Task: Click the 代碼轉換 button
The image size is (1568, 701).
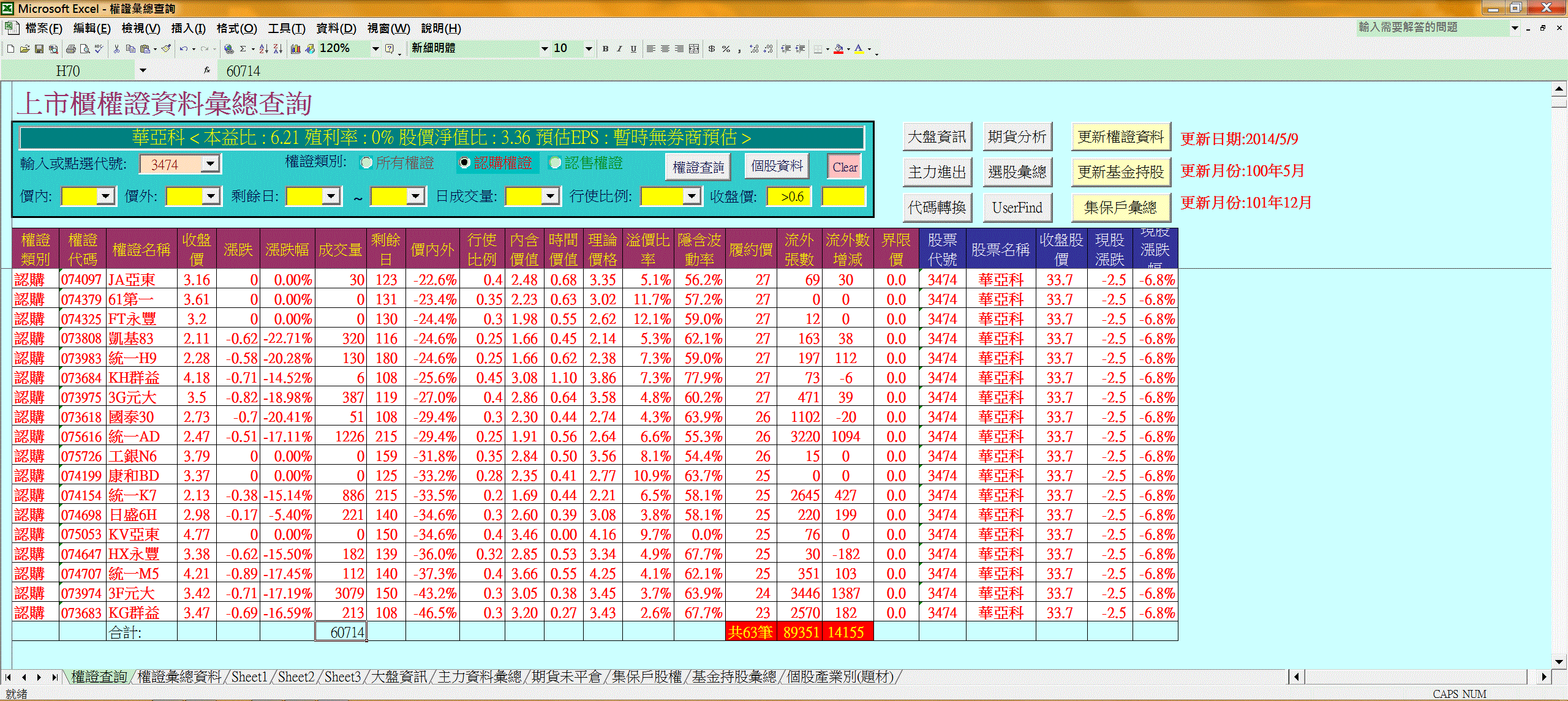Action: point(937,208)
